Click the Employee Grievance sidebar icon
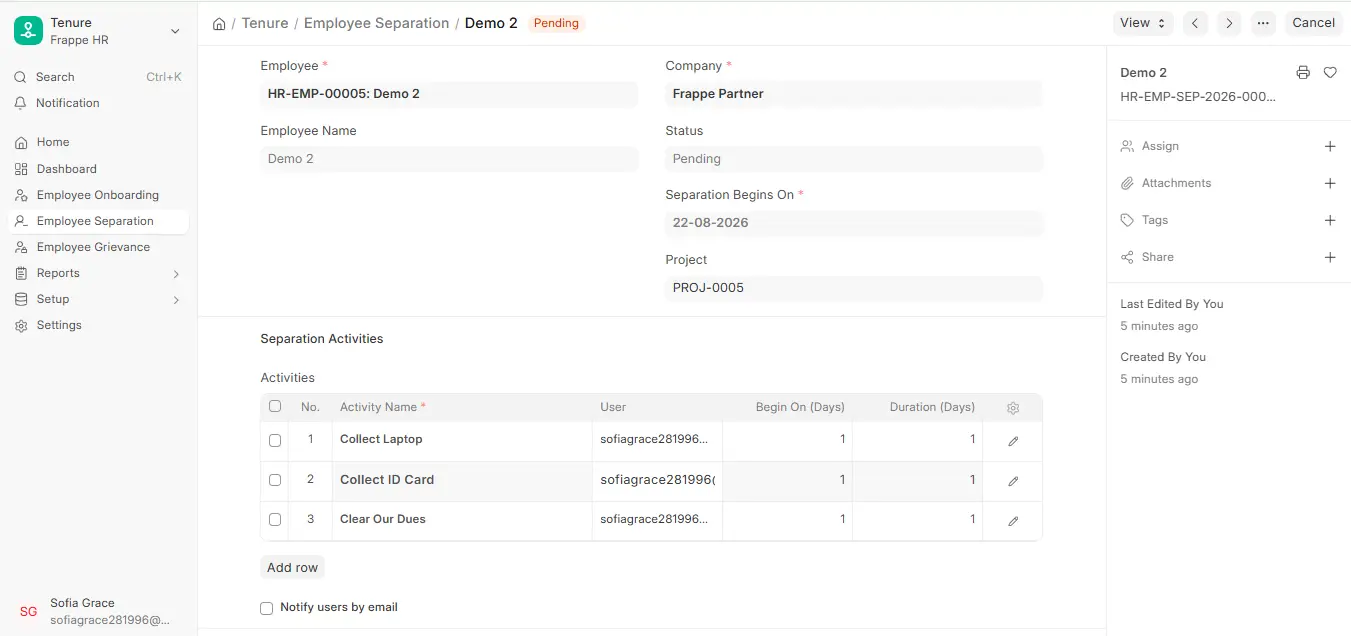 click(21, 247)
